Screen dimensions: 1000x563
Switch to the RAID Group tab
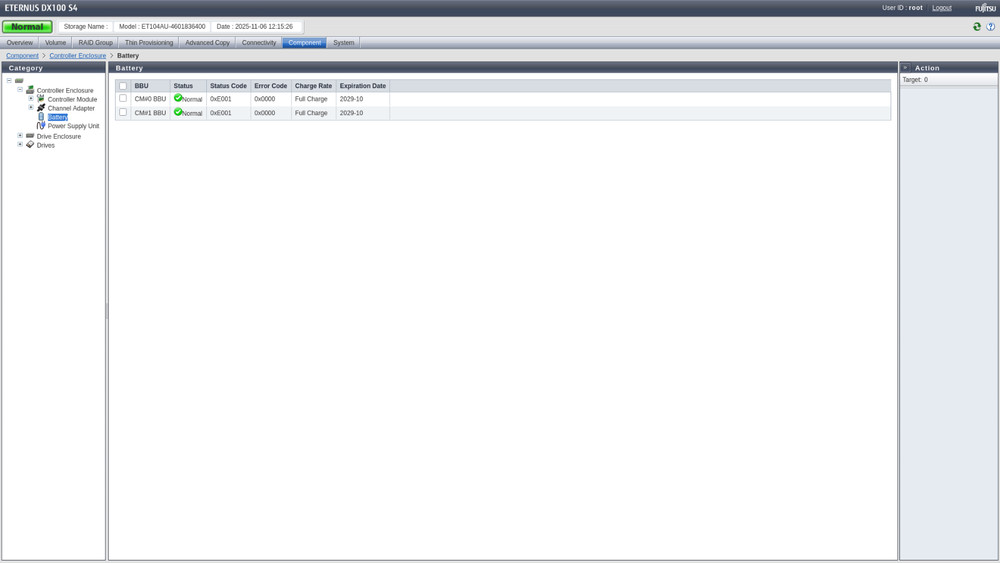(96, 43)
